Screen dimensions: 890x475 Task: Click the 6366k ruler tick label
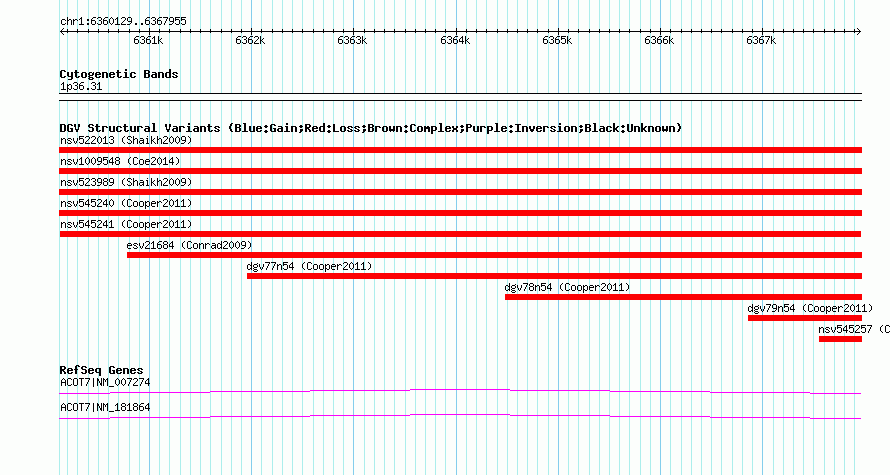tap(660, 41)
